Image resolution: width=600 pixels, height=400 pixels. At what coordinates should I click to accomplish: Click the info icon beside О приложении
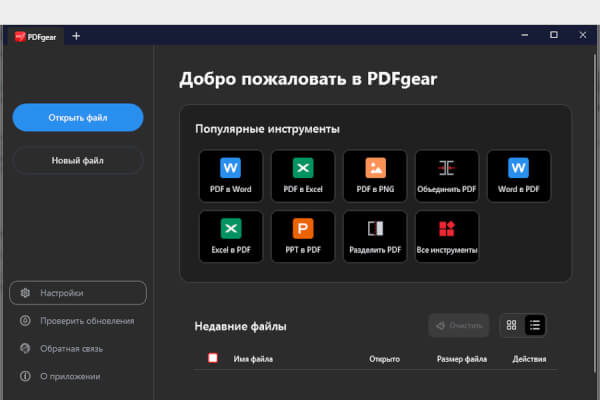(x=25, y=376)
